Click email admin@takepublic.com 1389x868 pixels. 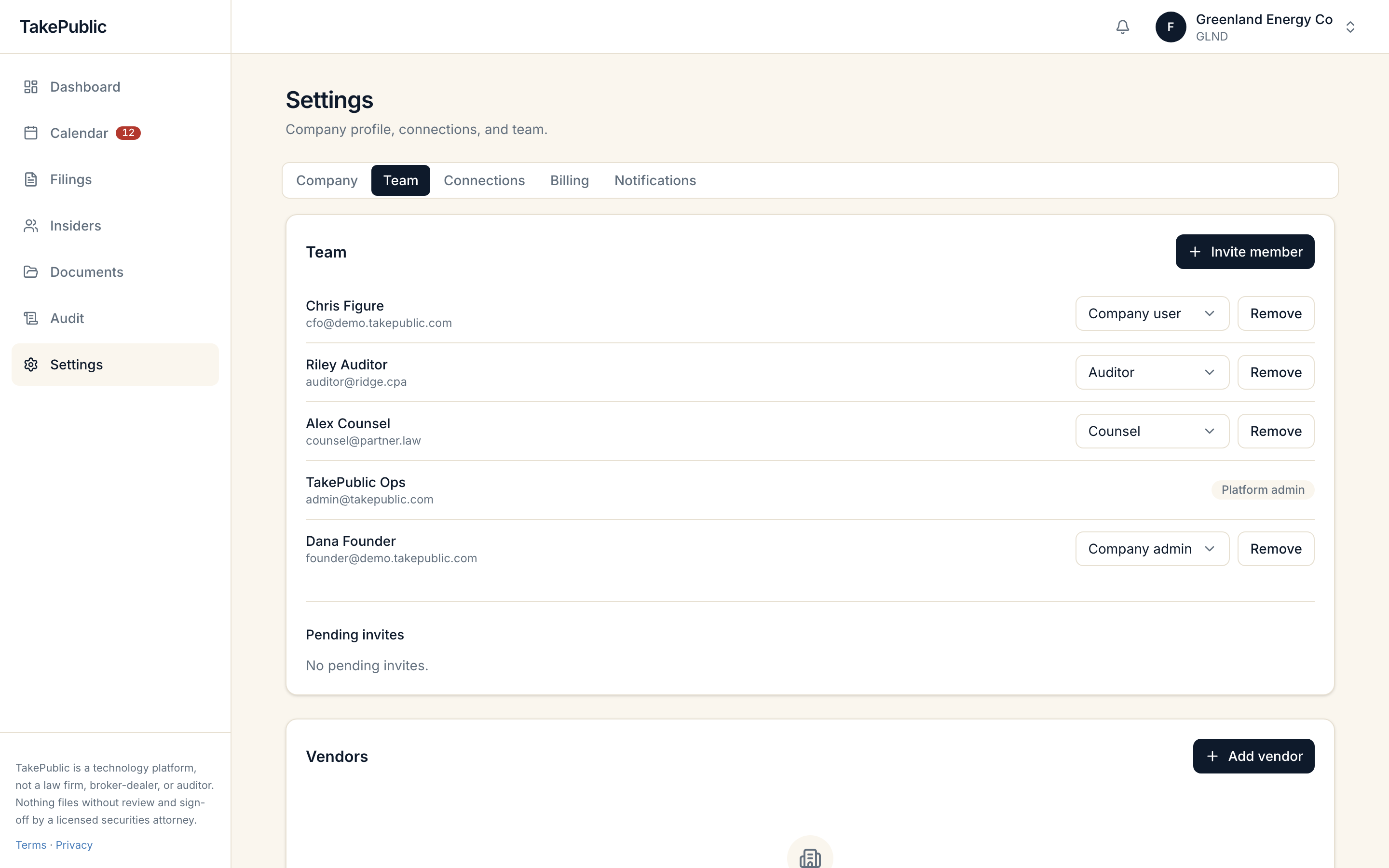pos(369,500)
